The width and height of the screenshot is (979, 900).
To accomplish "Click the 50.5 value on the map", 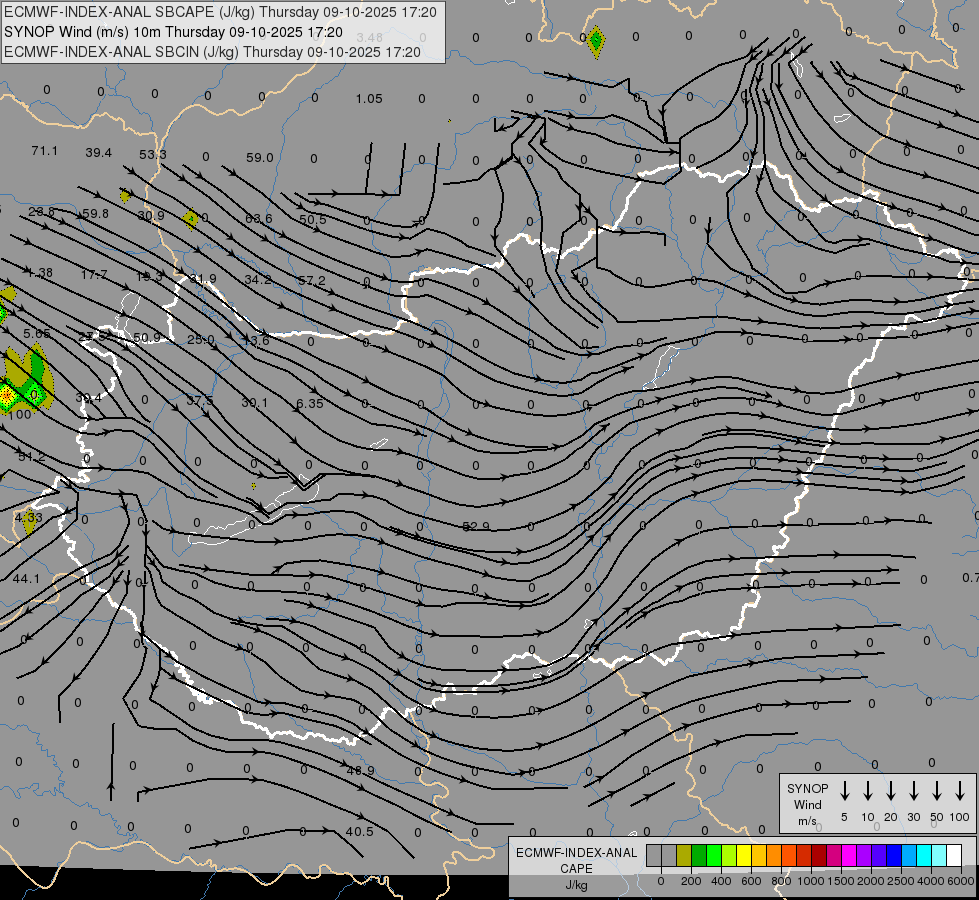I will 313,219.
